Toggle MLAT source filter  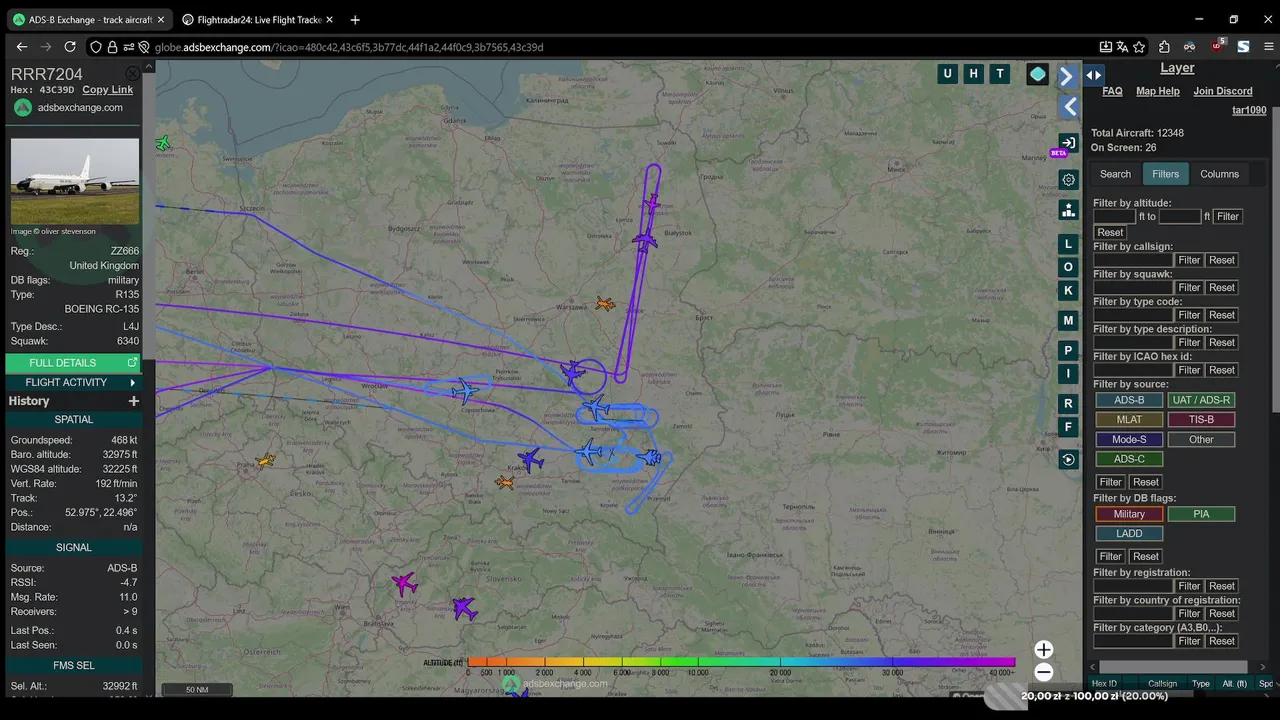[1129, 420]
